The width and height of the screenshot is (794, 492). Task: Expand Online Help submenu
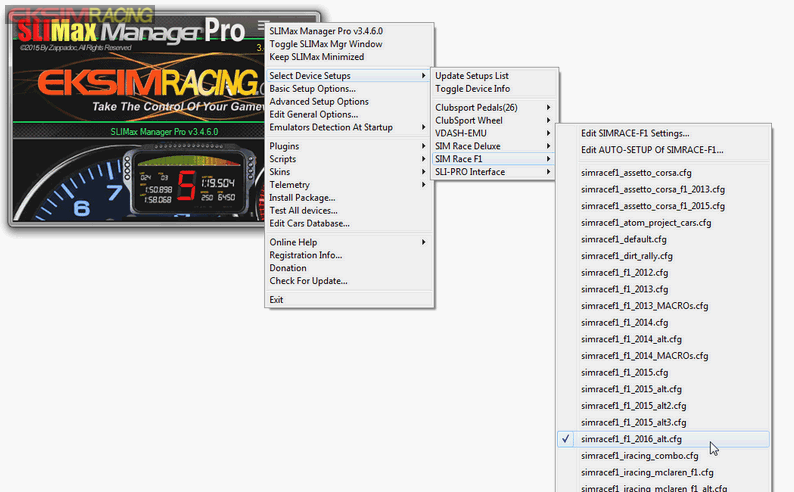[x=348, y=242]
